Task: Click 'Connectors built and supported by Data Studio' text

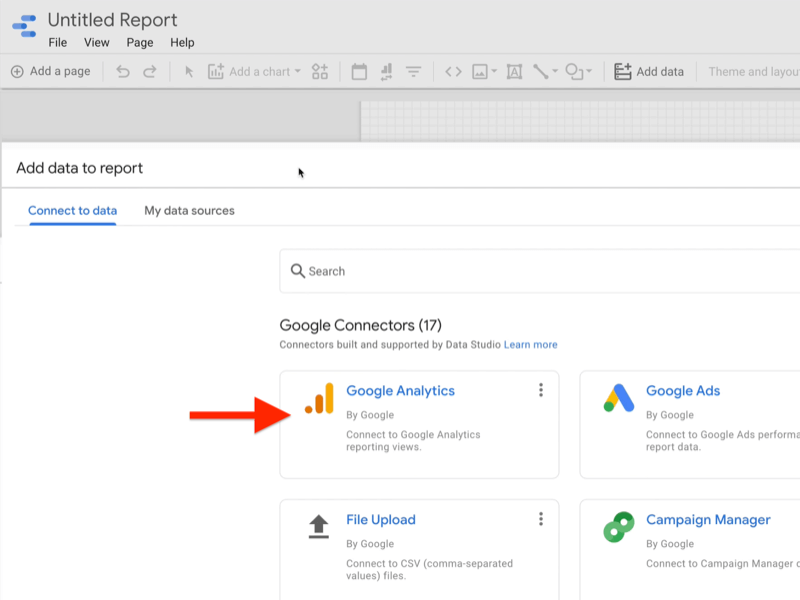Action: pos(390,345)
